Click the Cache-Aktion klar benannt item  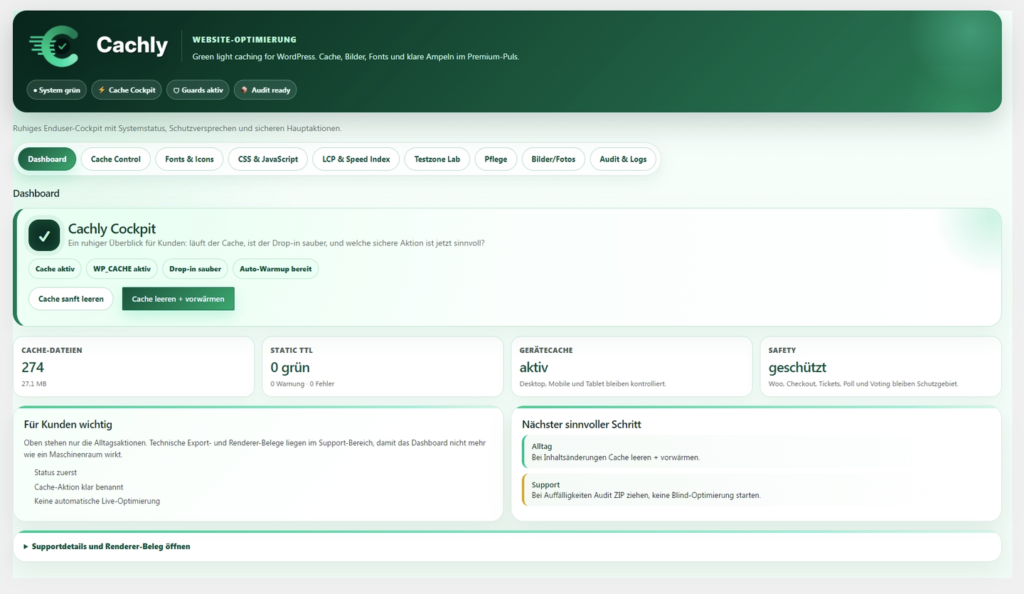click(78, 487)
